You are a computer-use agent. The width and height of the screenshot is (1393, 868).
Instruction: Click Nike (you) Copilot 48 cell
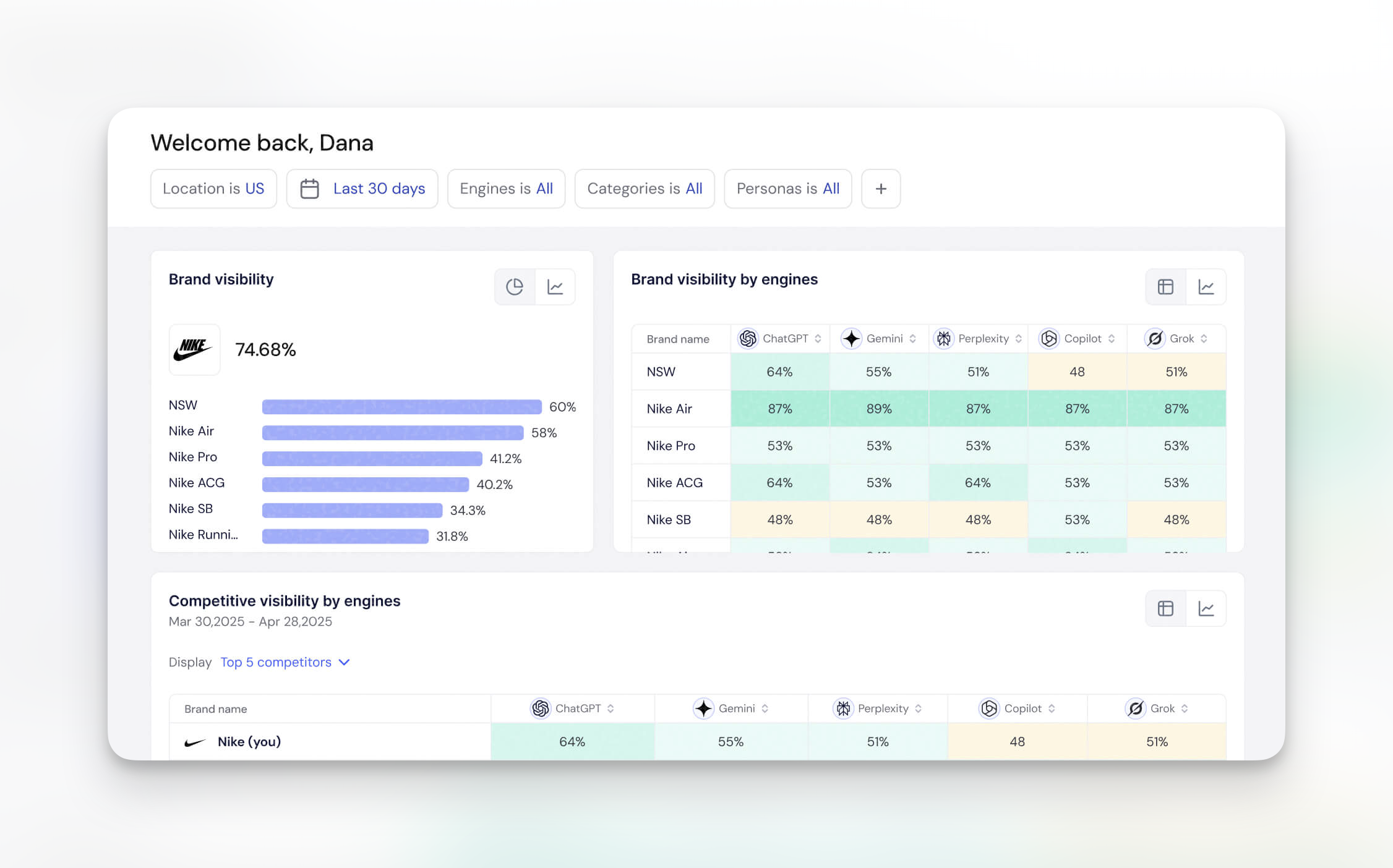[x=1018, y=742]
